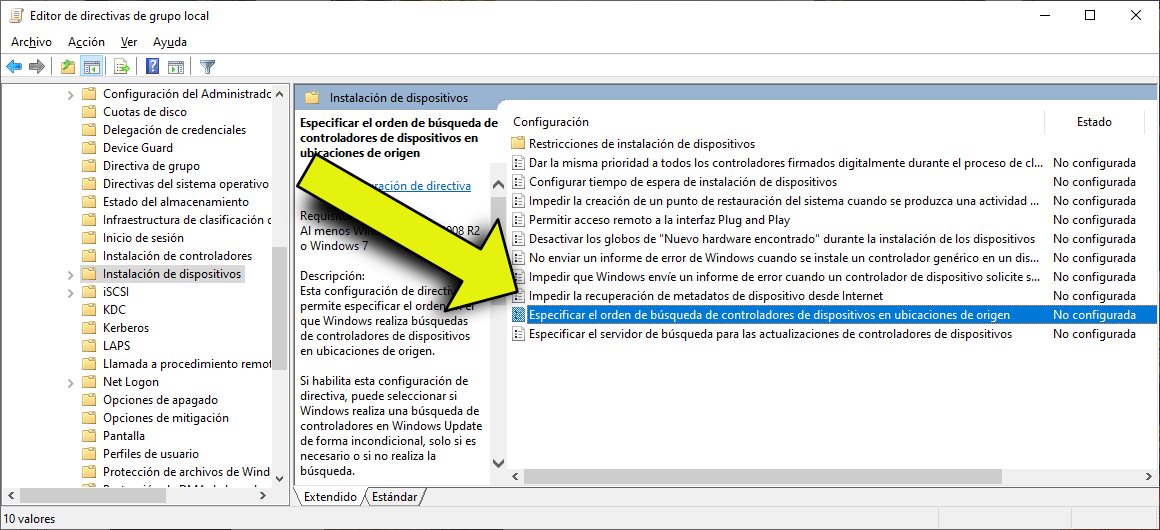Click the folder icon of Restricciones de instalación de dispositivos
This screenshot has width=1160, height=530.
(519, 144)
